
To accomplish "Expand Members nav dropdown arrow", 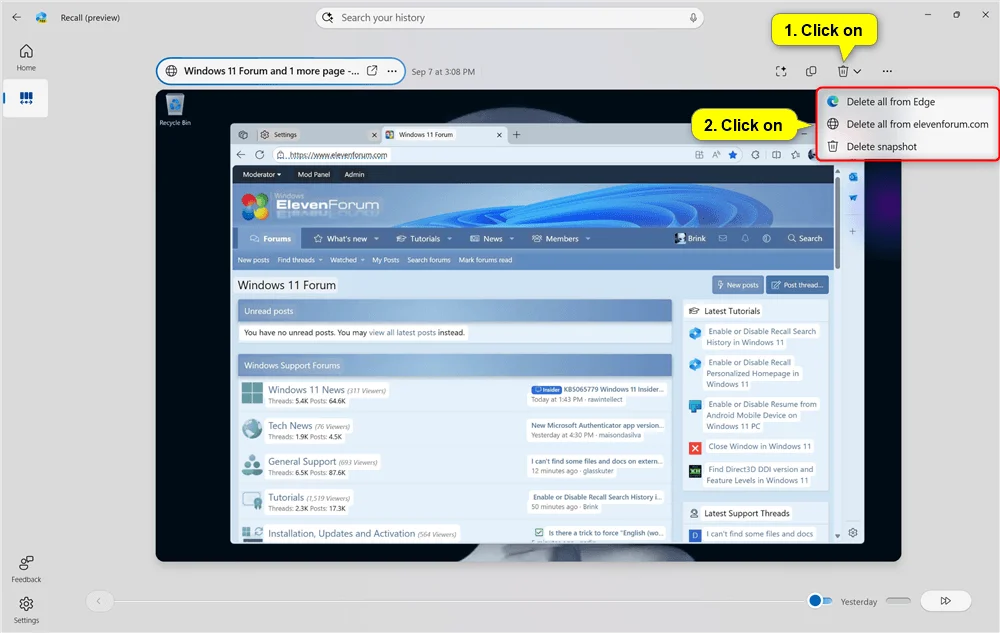I will [x=588, y=238].
